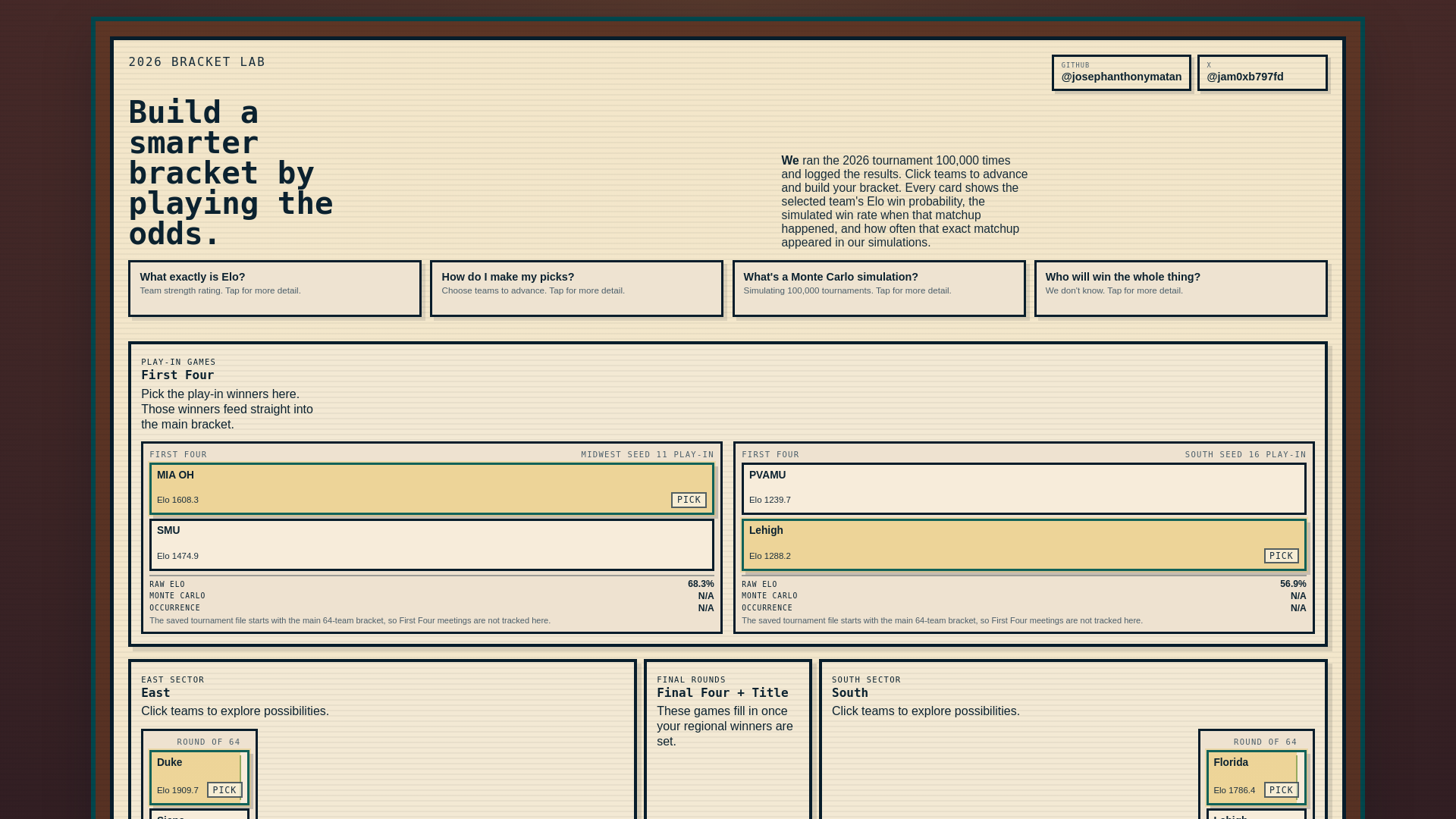
Task: Expand the 'How do I make my picks?' card
Action: point(576,288)
